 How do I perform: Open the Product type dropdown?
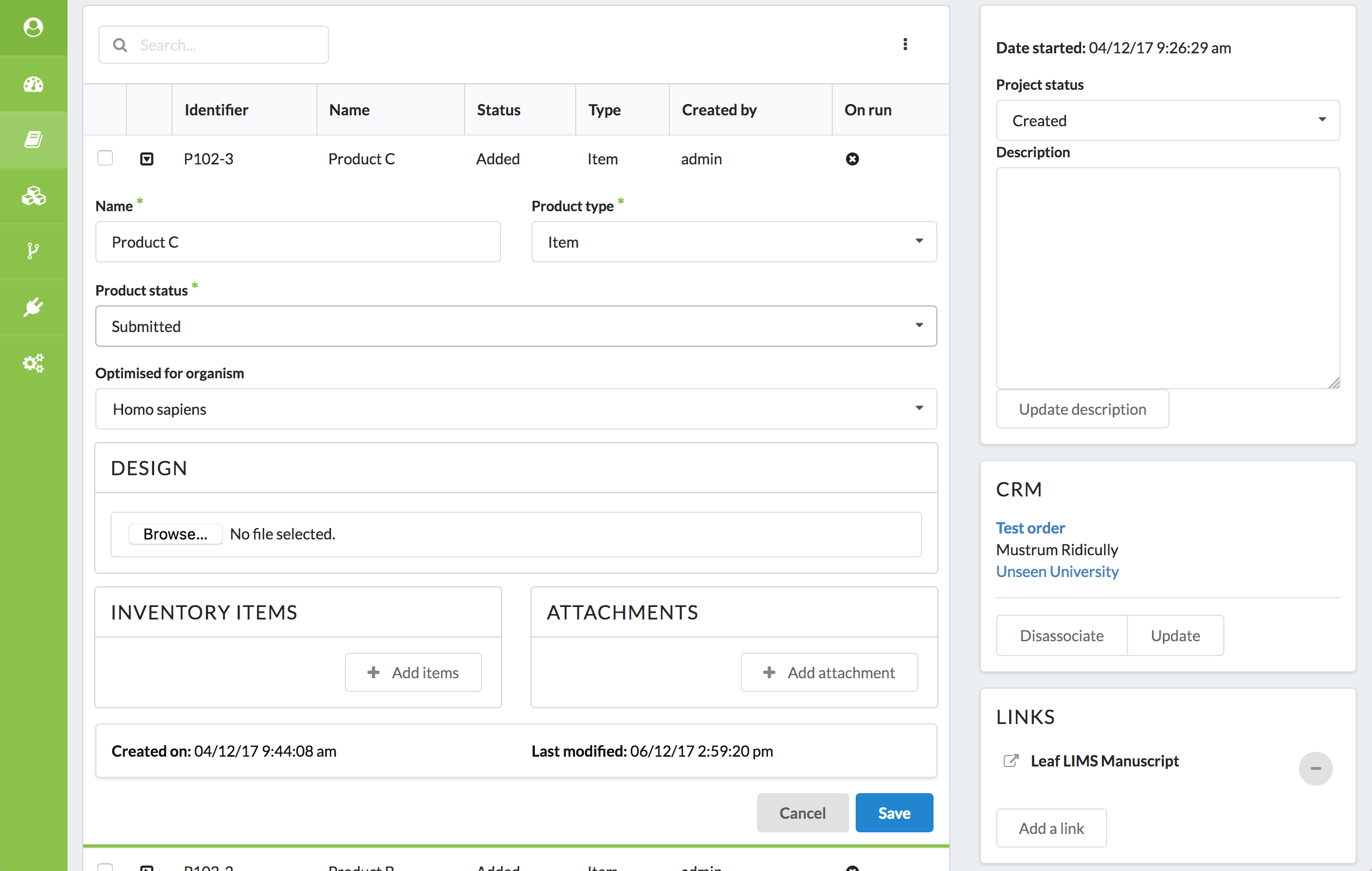click(x=733, y=242)
